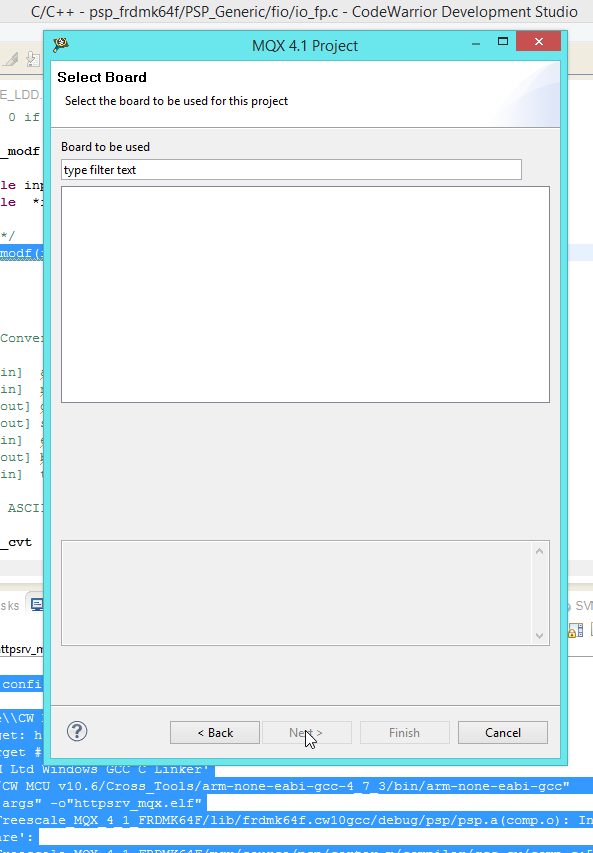Click the scroll lock icon in console toolbar

tap(575, 632)
